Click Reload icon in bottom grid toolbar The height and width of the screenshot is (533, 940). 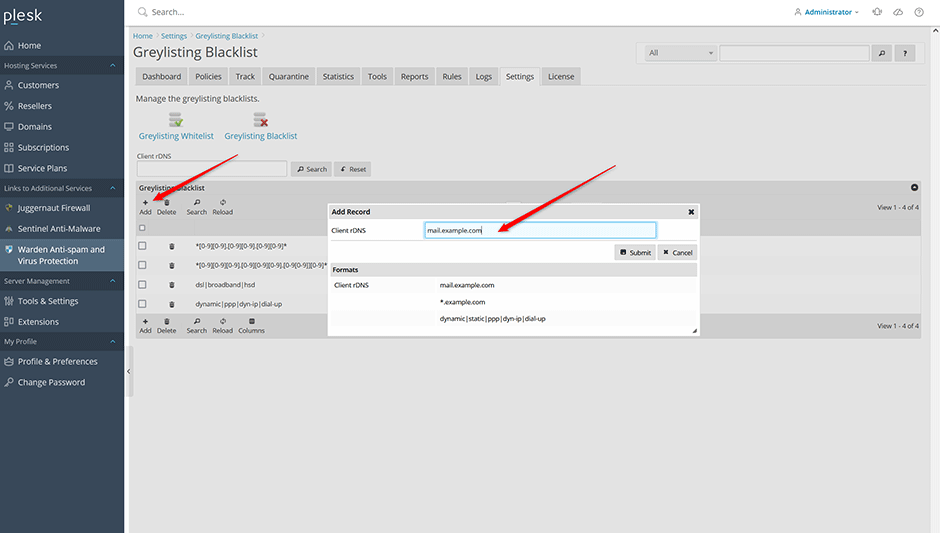point(222,321)
